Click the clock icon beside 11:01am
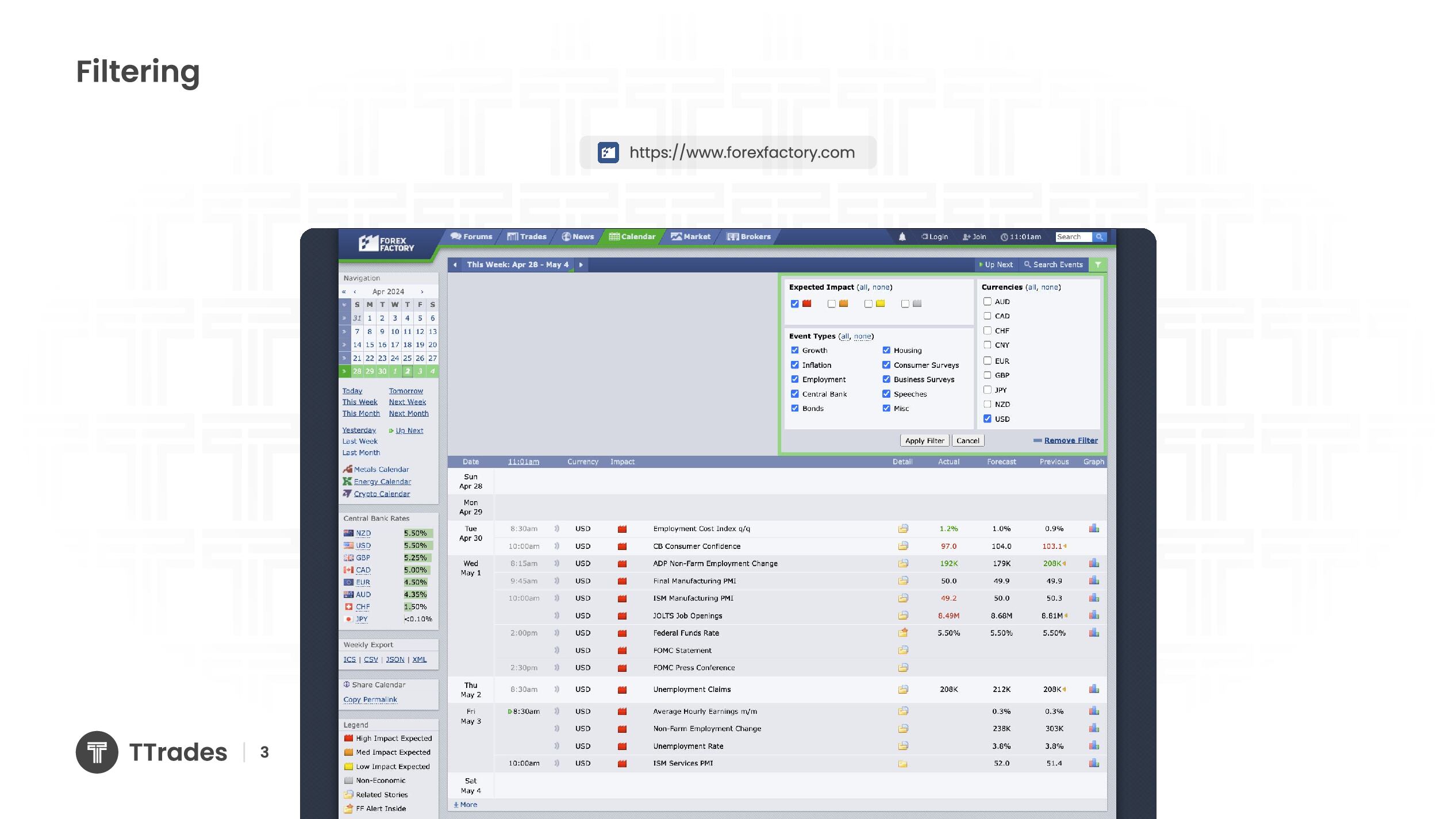1456x819 pixels. coord(1004,237)
